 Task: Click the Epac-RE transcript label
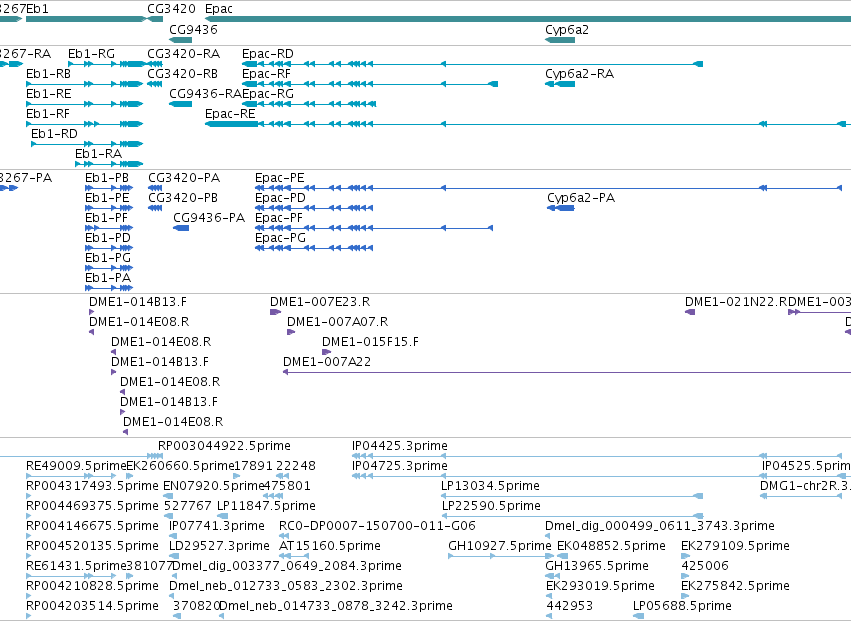[x=230, y=114]
